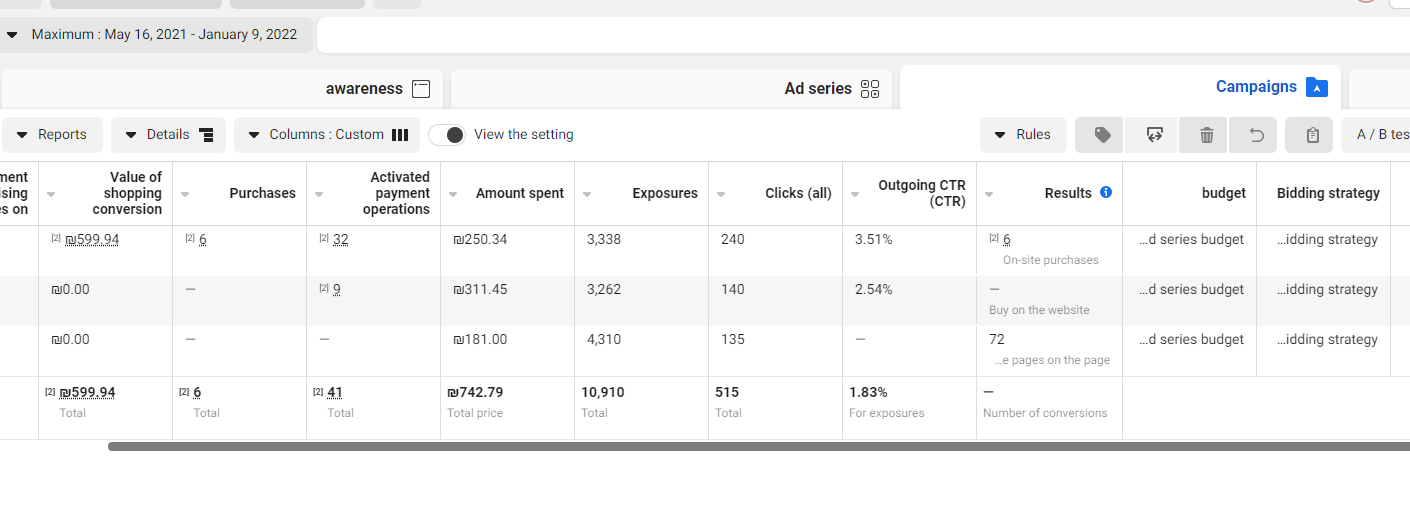
Task: Click the Campaigns folder icon
Action: (x=1317, y=88)
